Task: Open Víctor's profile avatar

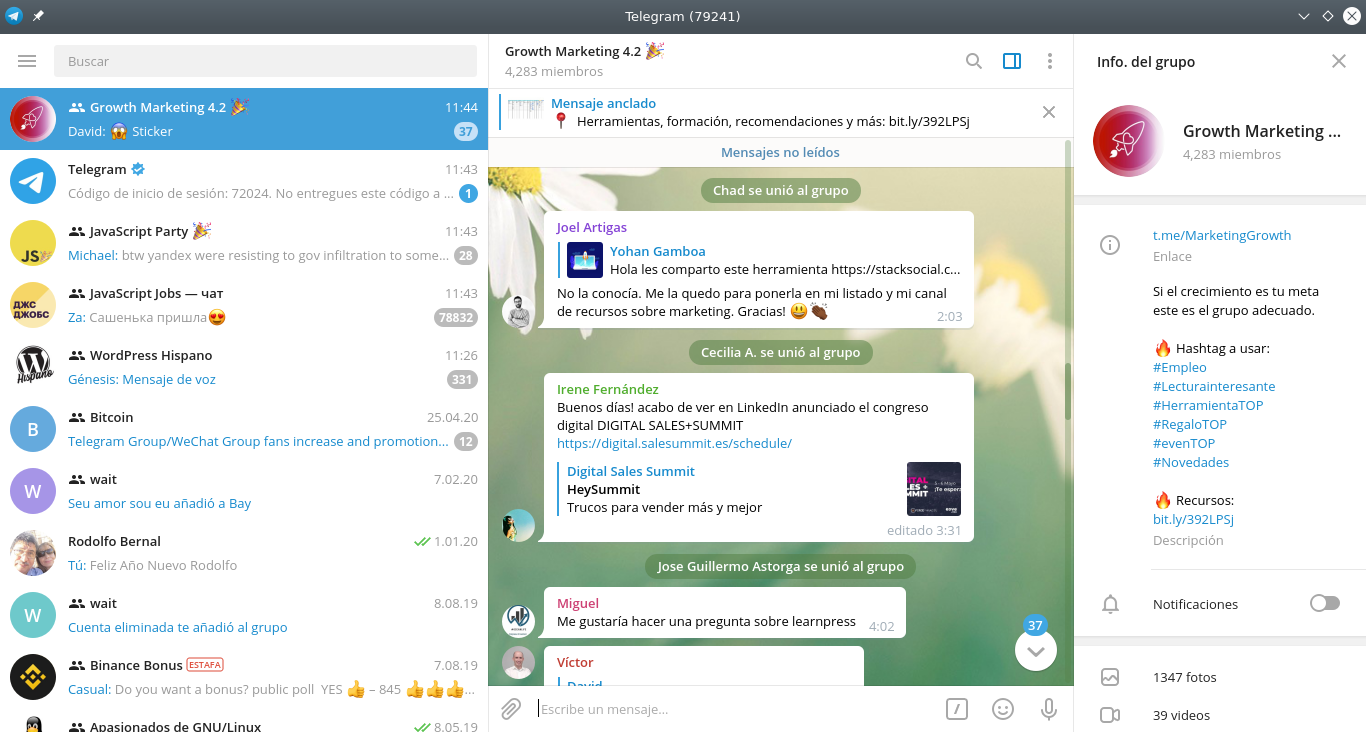Action: click(518, 664)
